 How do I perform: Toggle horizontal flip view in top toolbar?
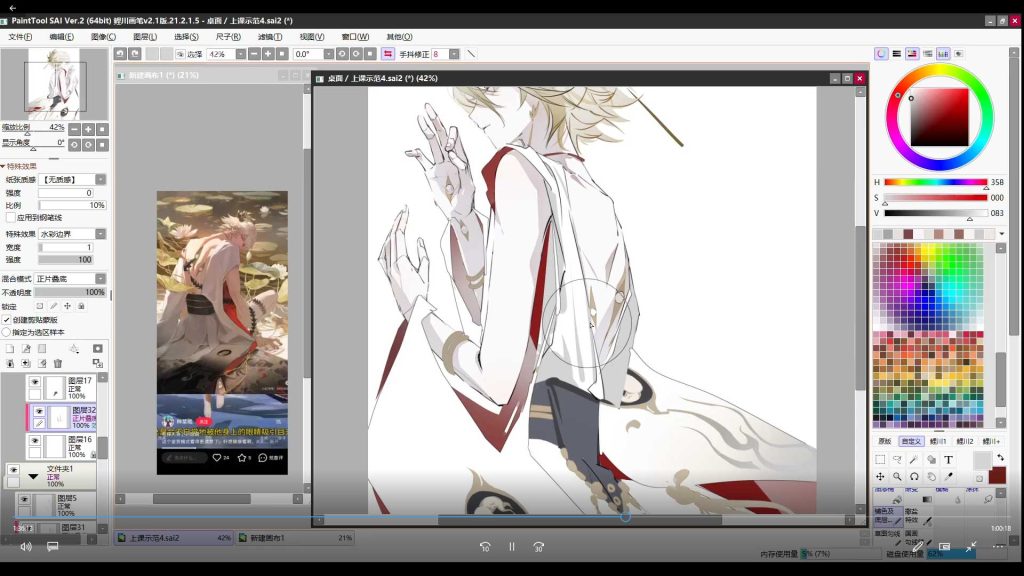[x=388, y=54]
